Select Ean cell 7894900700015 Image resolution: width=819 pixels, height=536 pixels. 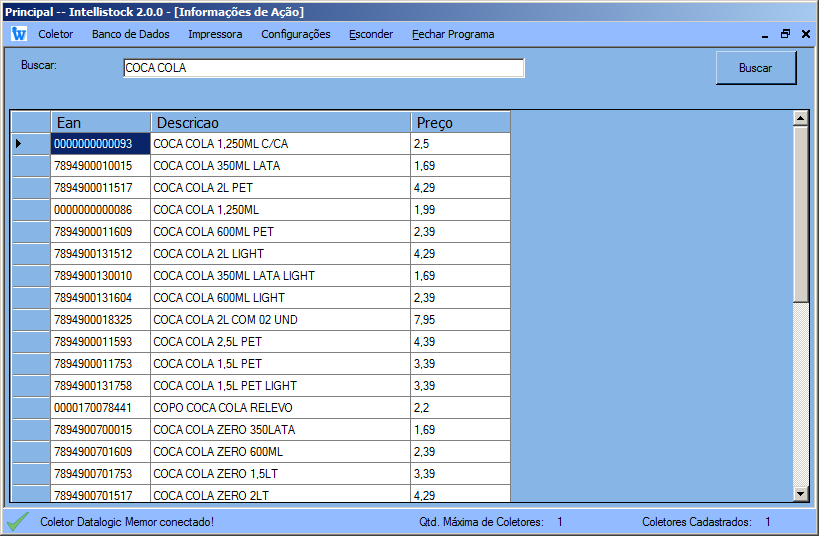(101, 429)
